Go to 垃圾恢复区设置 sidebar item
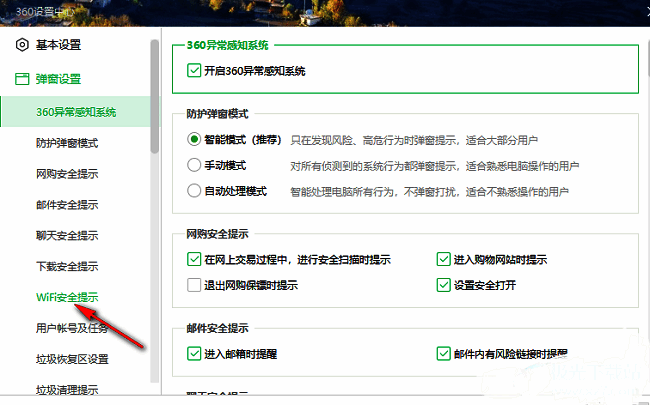This screenshot has width=650, height=405. point(72,359)
